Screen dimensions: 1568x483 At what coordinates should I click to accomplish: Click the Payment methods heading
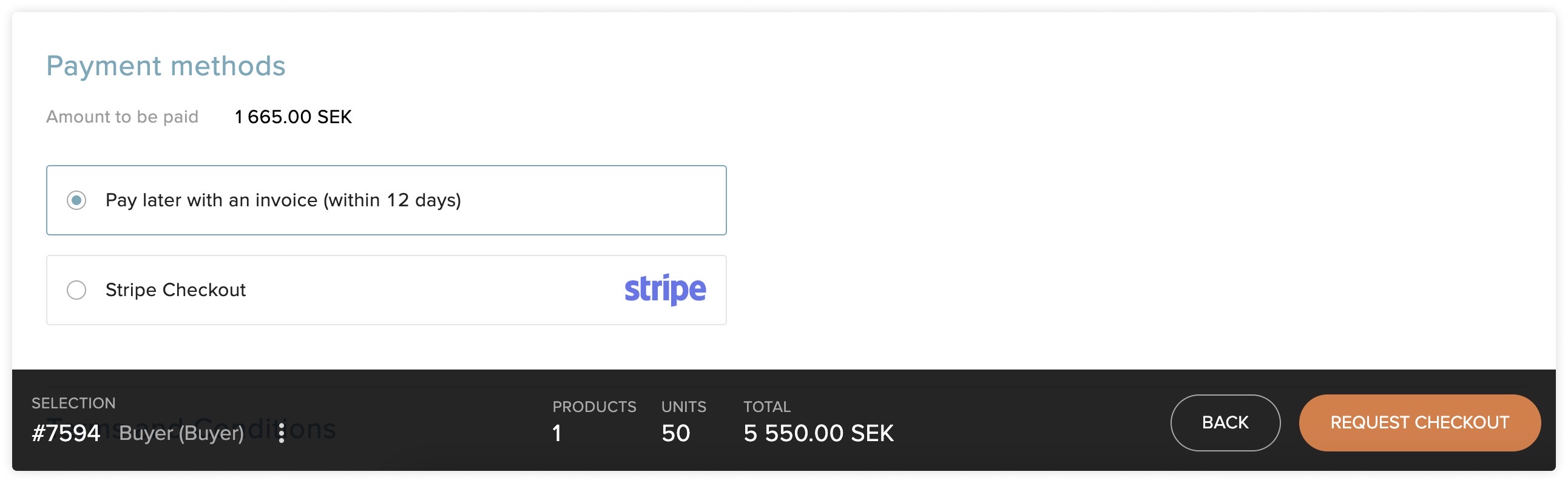coord(166,66)
